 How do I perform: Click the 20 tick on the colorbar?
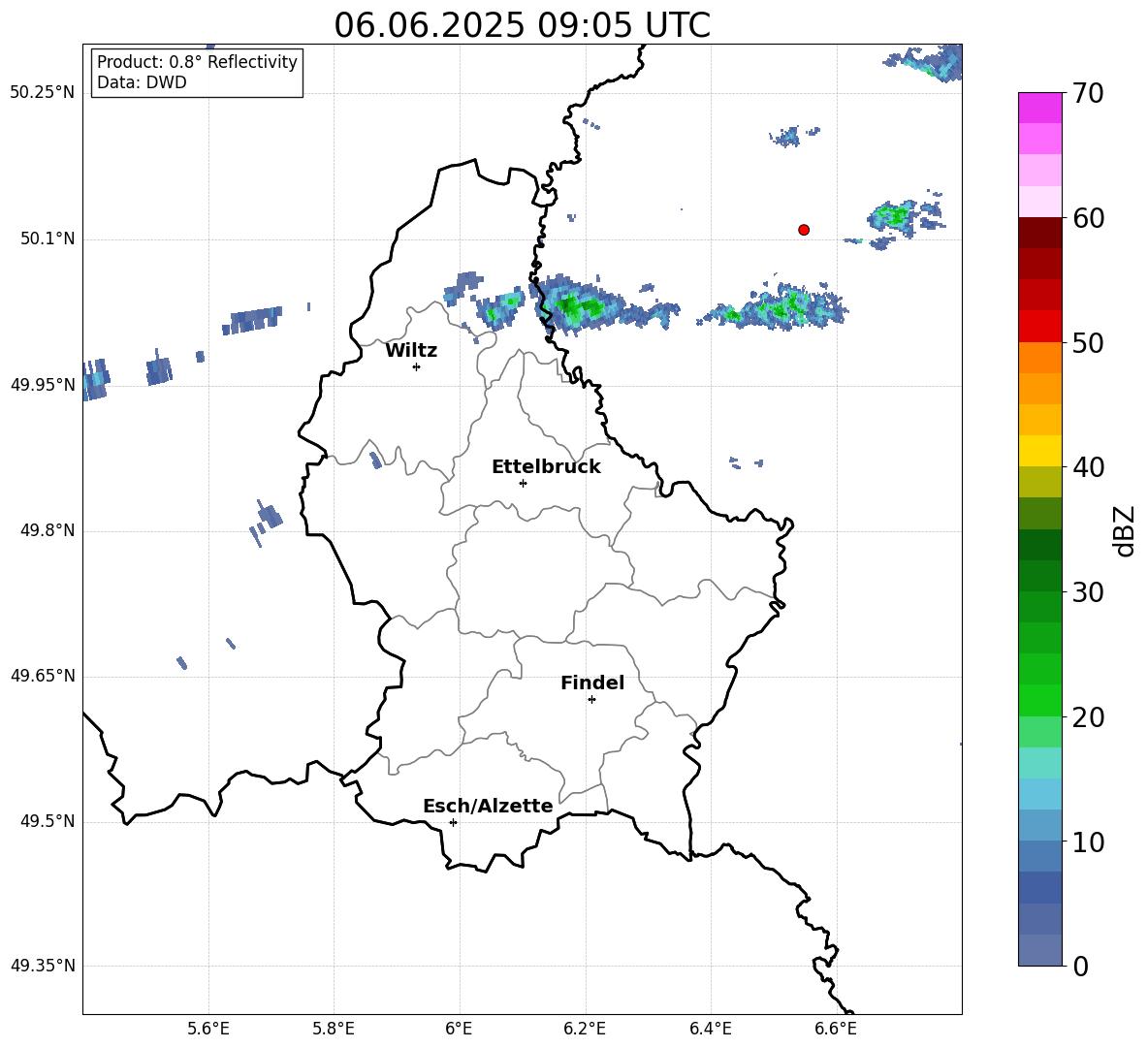point(1088,717)
